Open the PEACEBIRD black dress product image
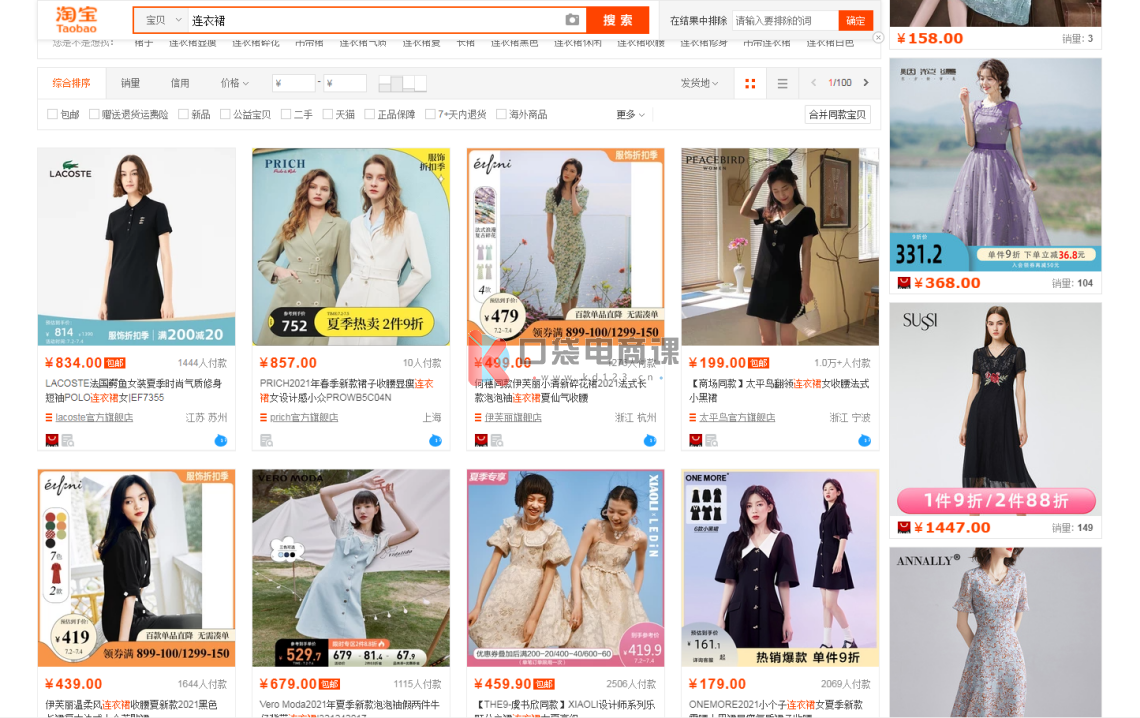 pos(780,247)
